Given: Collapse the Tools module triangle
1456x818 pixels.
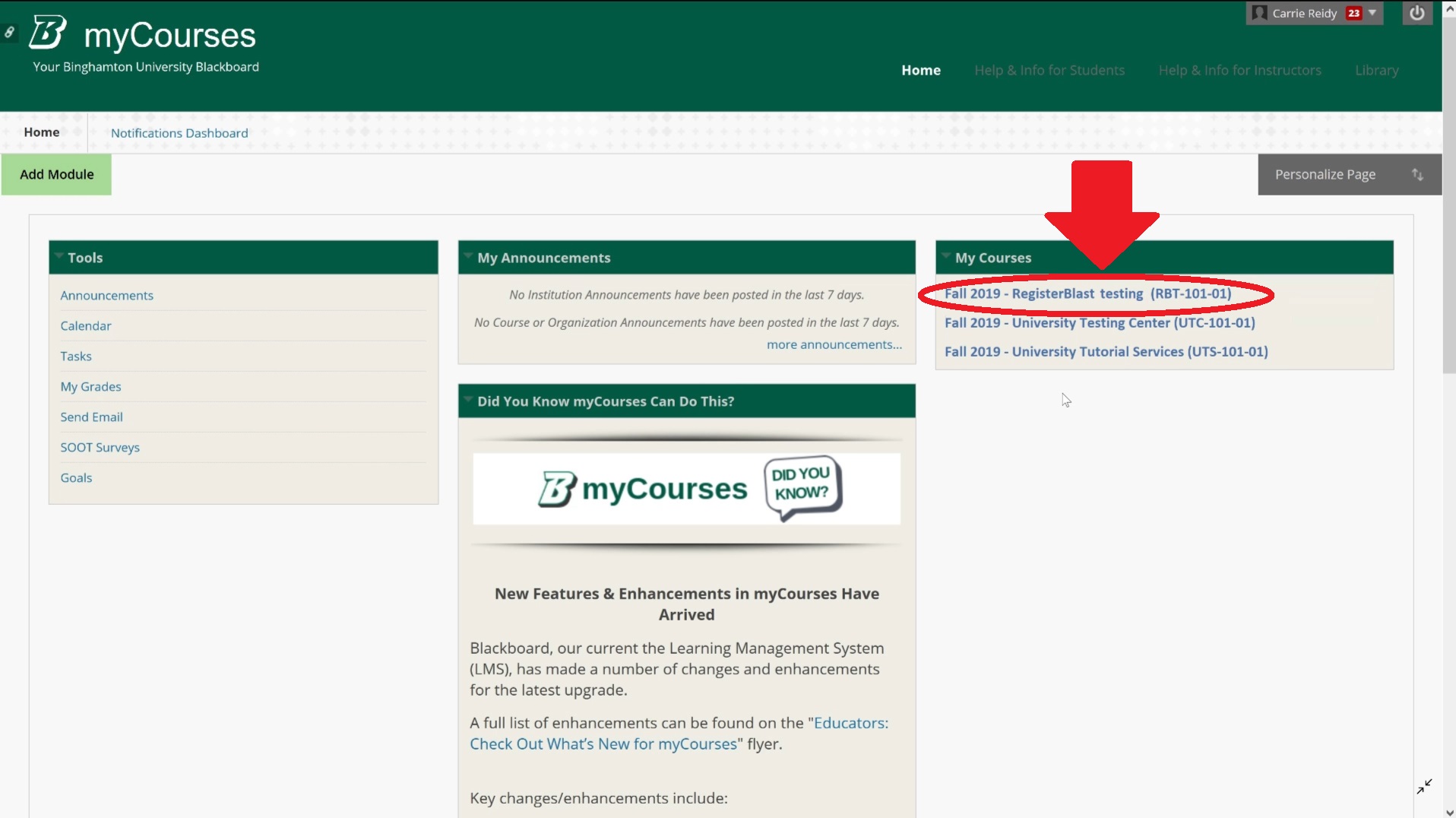Looking at the screenshot, I should 59,256.
